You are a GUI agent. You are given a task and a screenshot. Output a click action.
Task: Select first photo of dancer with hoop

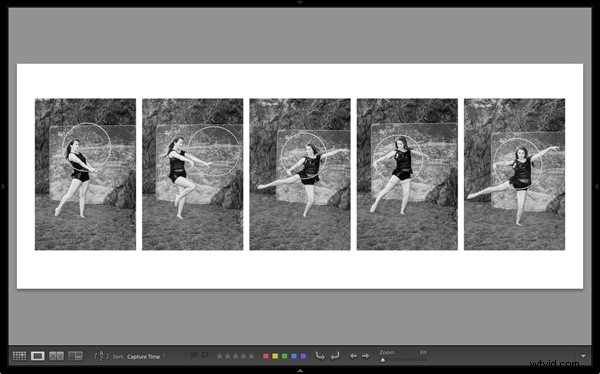coord(85,174)
